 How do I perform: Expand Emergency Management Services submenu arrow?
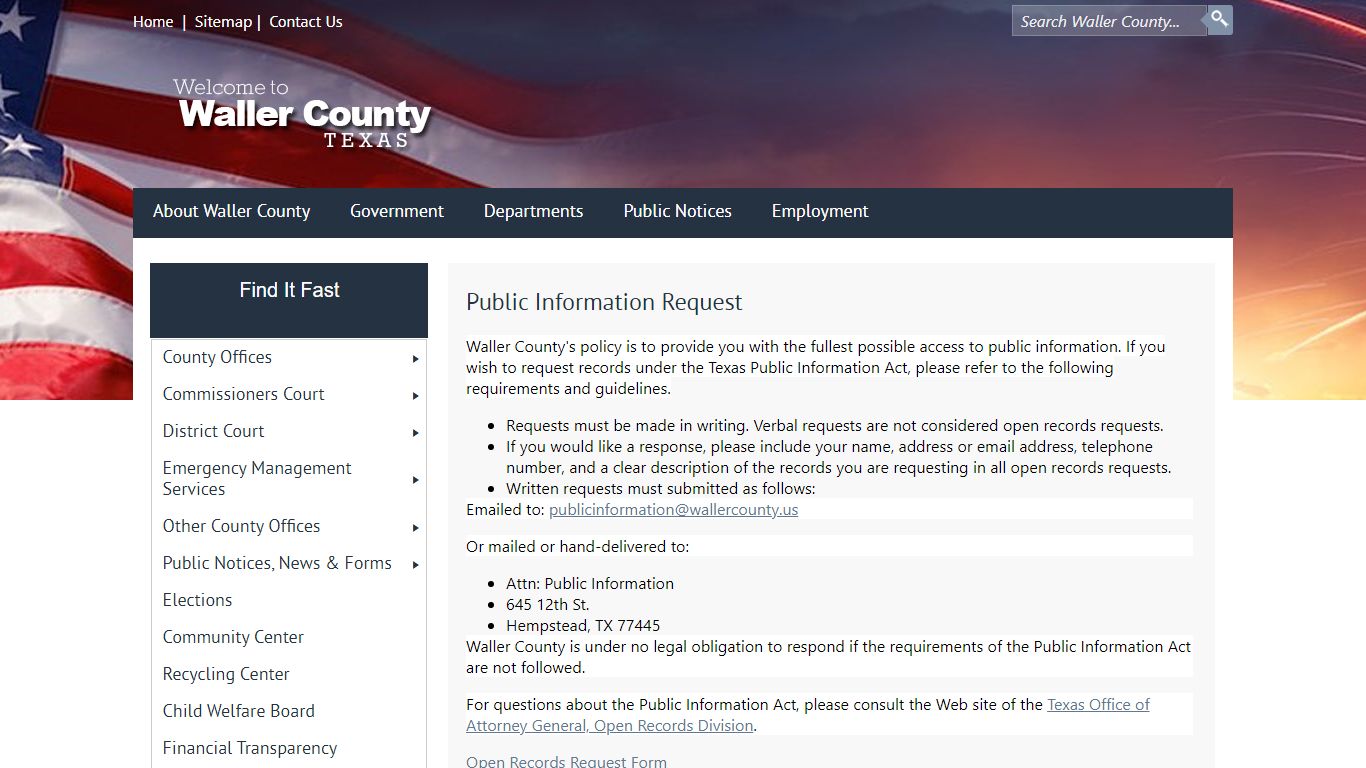point(415,479)
